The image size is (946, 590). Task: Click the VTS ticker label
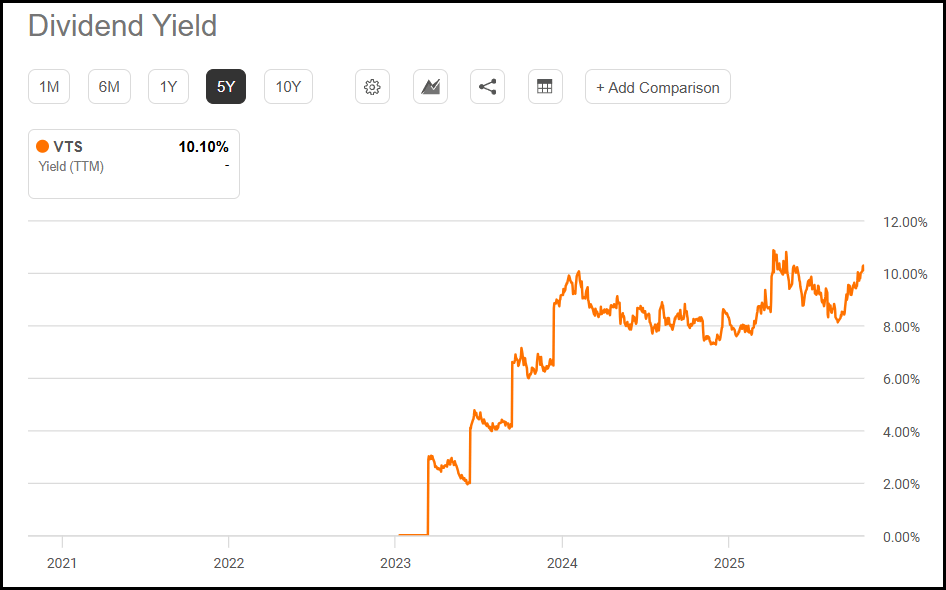(x=68, y=147)
